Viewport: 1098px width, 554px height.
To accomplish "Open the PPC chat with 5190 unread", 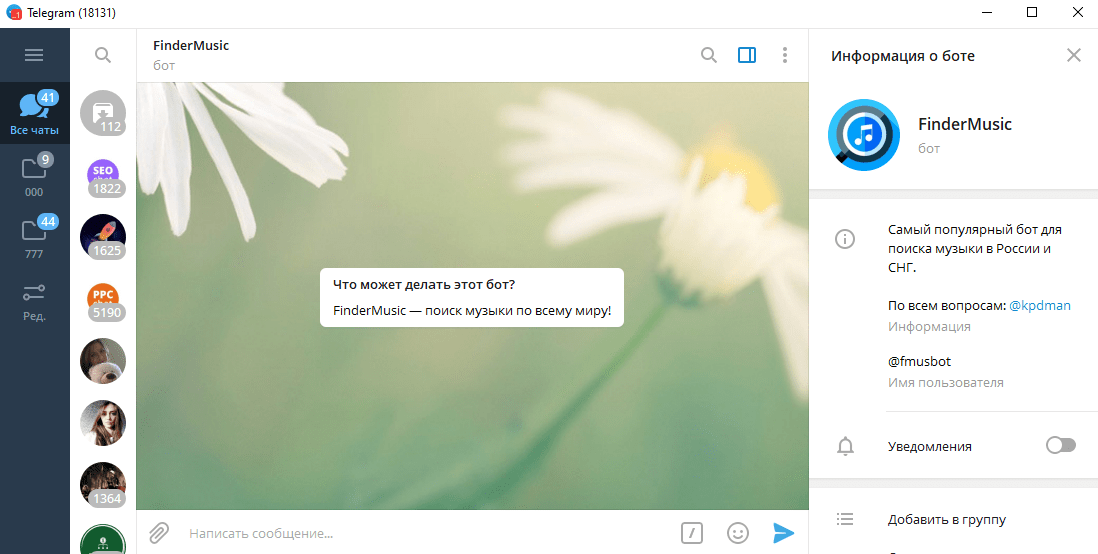I will pyautogui.click(x=102, y=300).
